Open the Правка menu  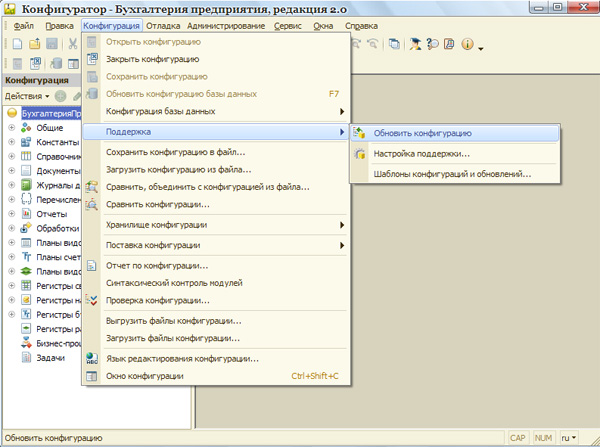click(x=59, y=26)
